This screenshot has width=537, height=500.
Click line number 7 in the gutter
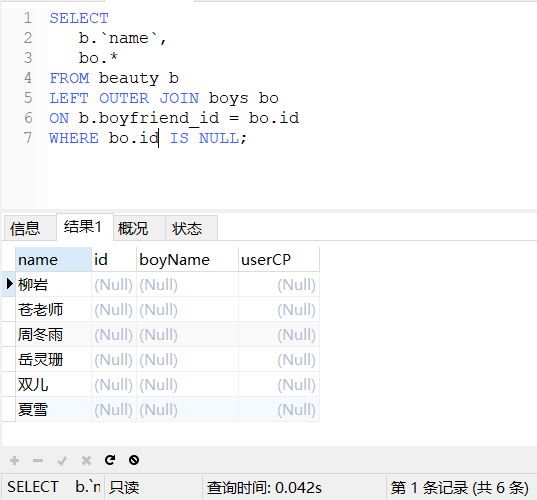pos(28,138)
